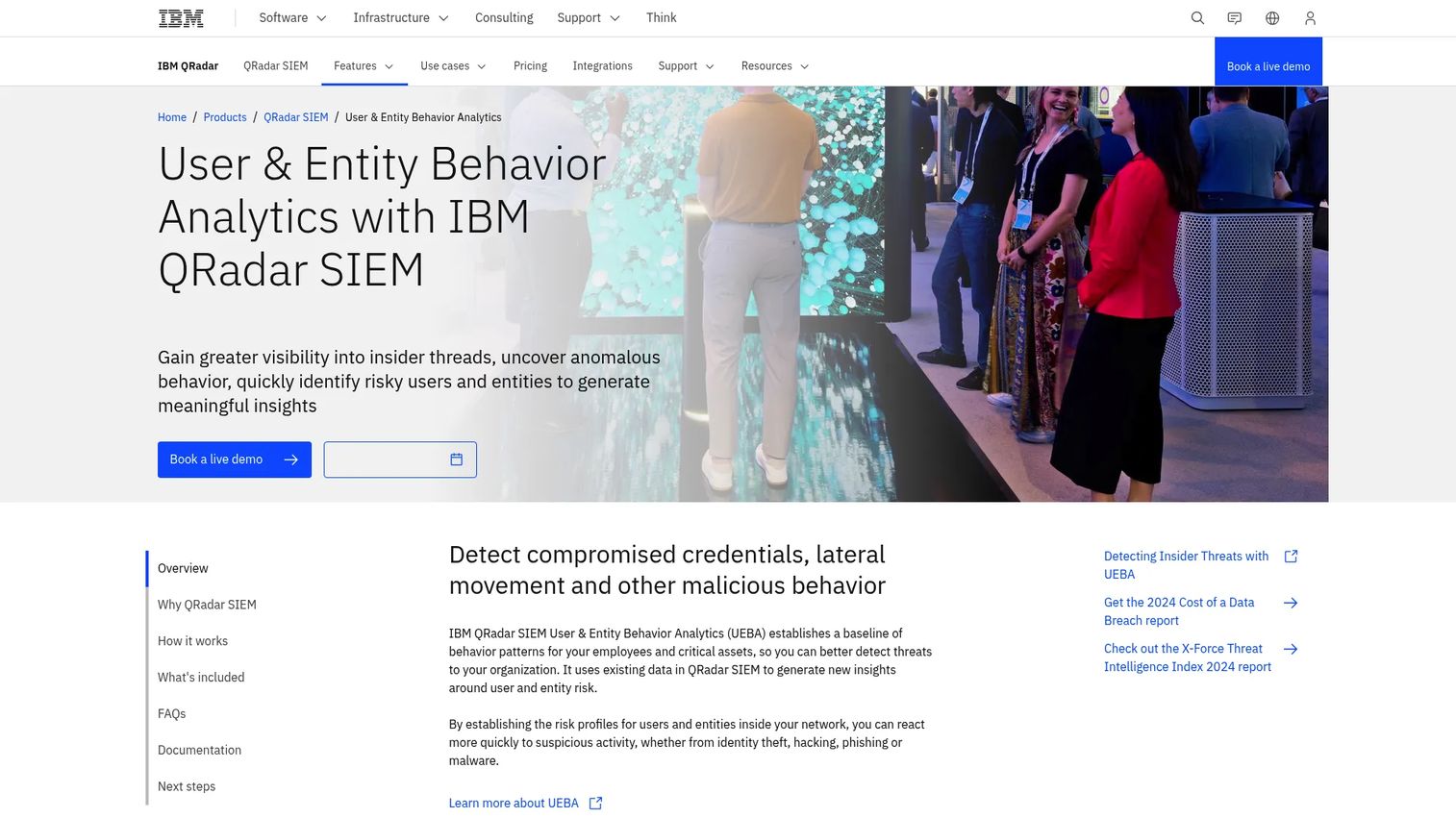Viewport: 1456px width, 818px height.
Task: Click the QRadar SIEM breadcrumb link
Action: point(296,117)
